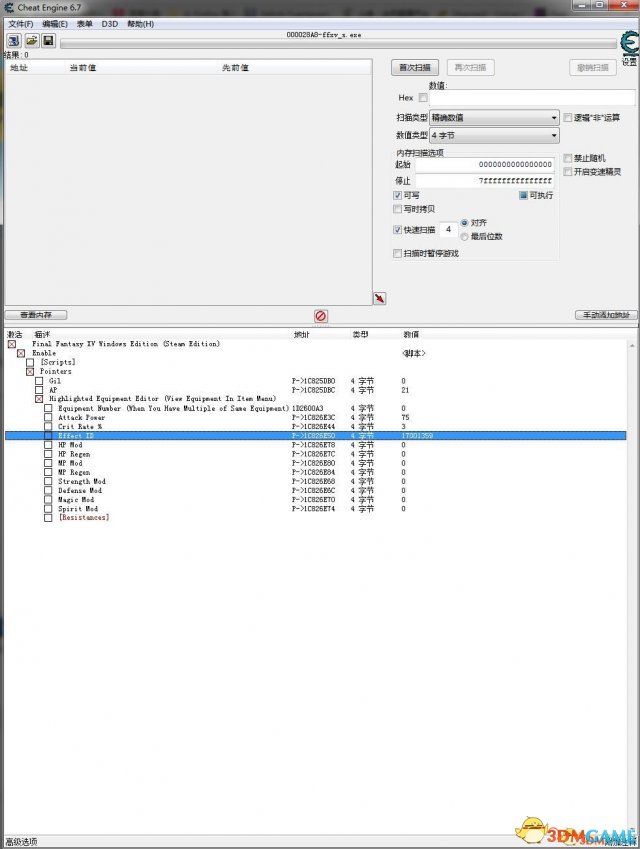Click Attack Power value 75
The width and height of the screenshot is (640, 849).
point(406,417)
